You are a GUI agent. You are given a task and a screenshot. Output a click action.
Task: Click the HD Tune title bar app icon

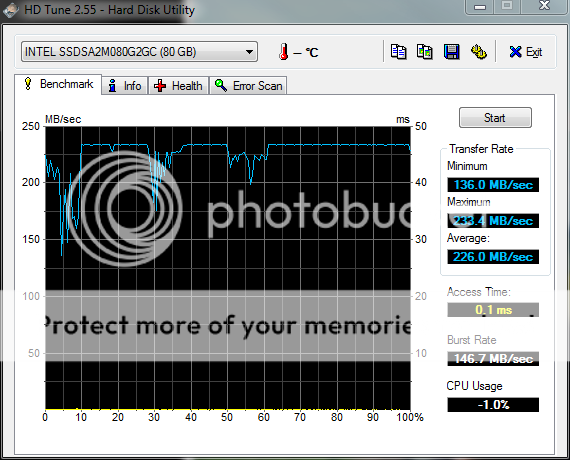(11, 9)
